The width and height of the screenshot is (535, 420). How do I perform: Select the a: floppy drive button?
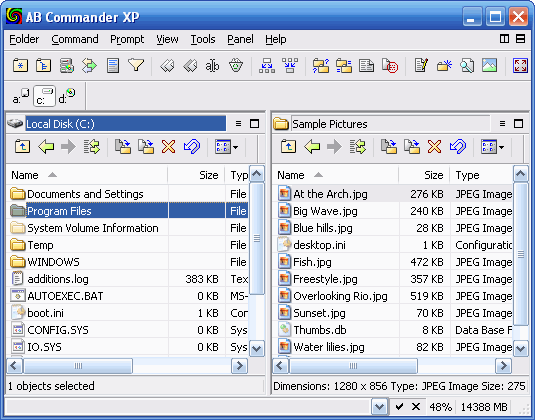click(21, 96)
